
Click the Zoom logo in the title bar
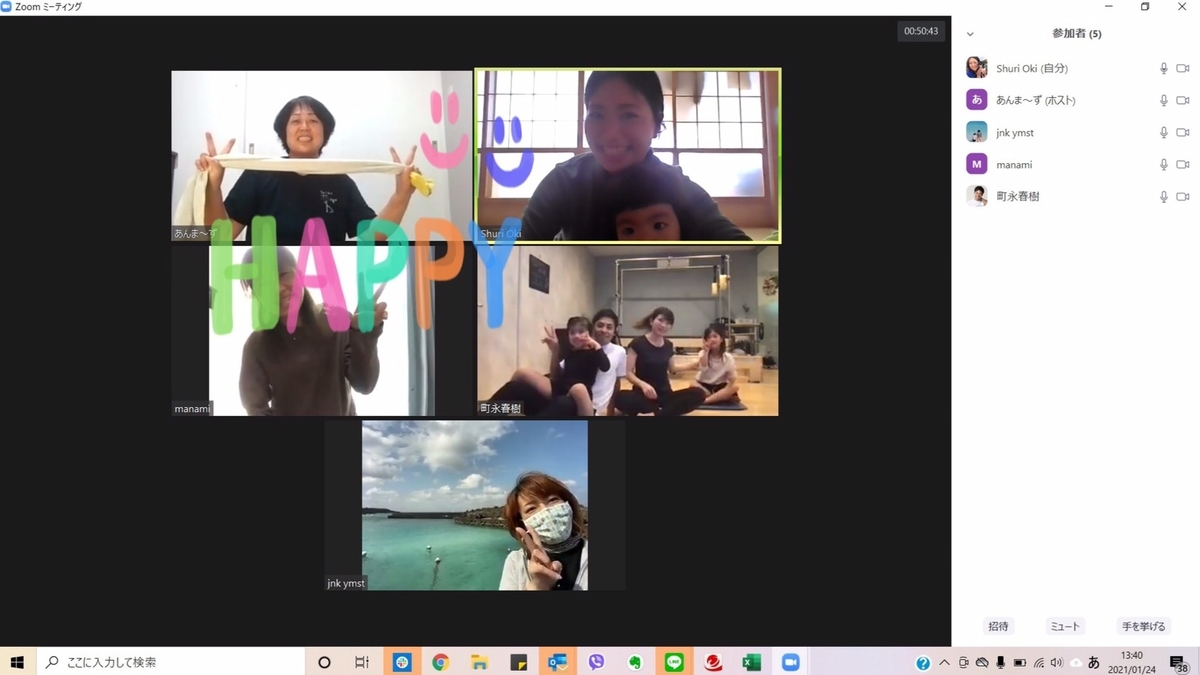pos(7,6)
